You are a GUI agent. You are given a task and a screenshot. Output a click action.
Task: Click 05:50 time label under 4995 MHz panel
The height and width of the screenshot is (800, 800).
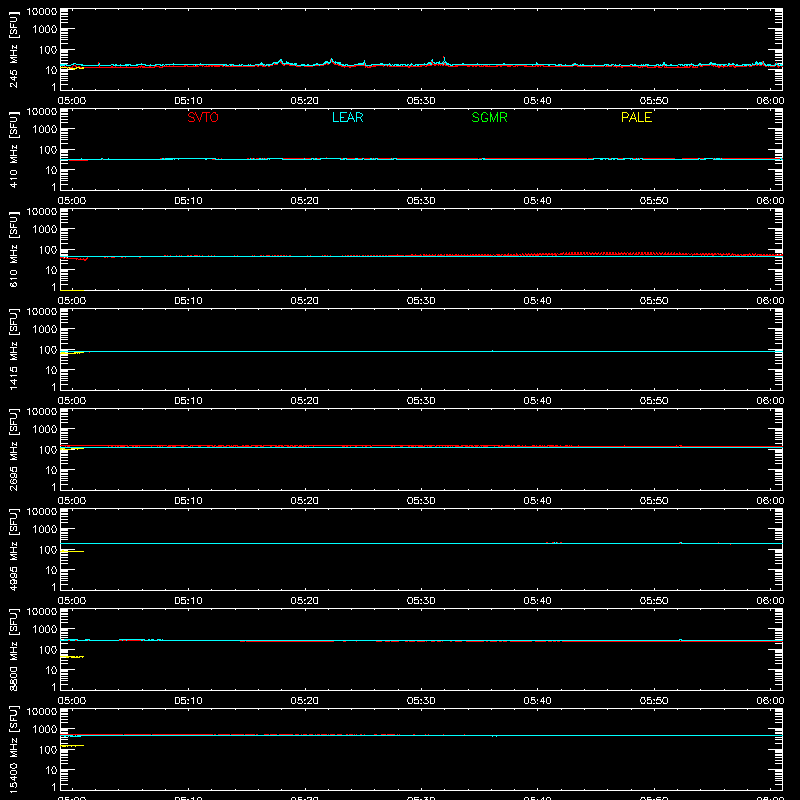tap(654, 601)
